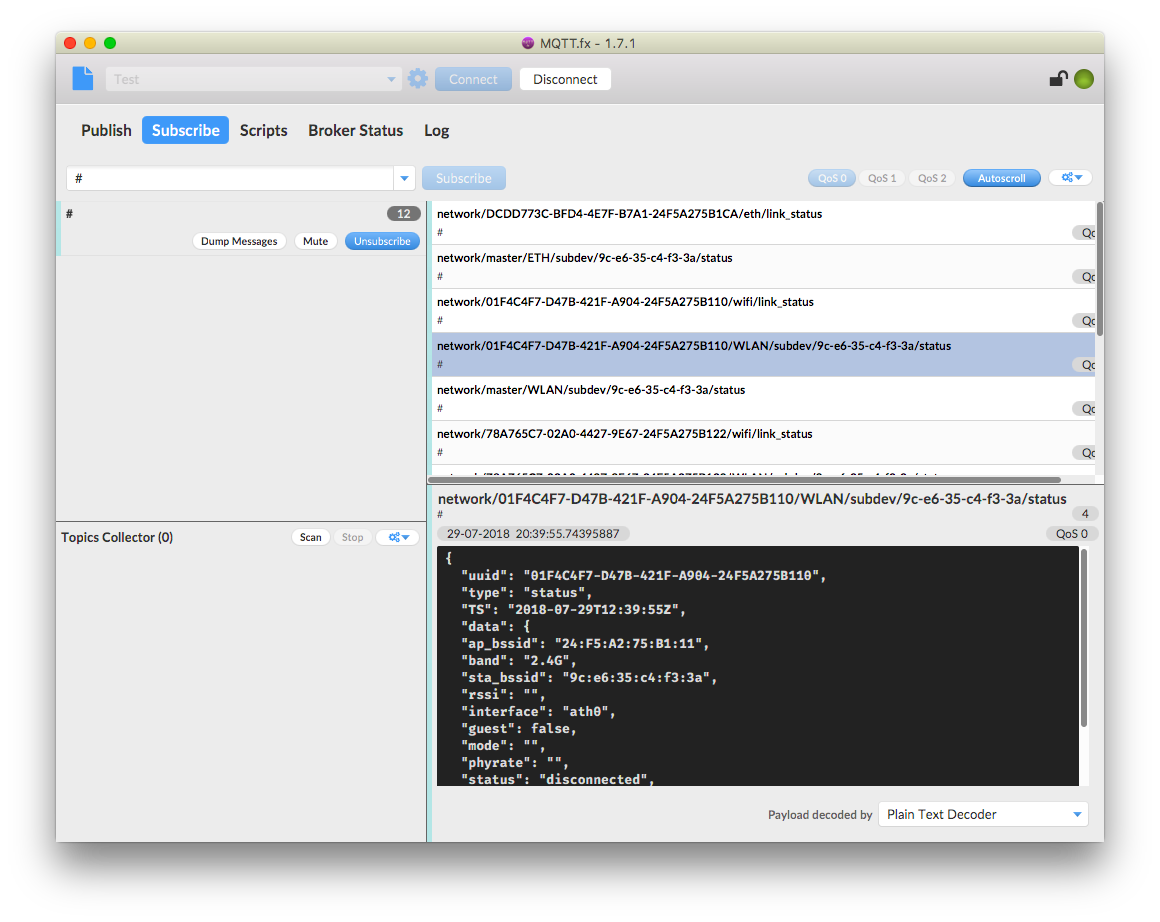Click the Disconnect button
This screenshot has width=1160, height=922.
(x=565, y=79)
